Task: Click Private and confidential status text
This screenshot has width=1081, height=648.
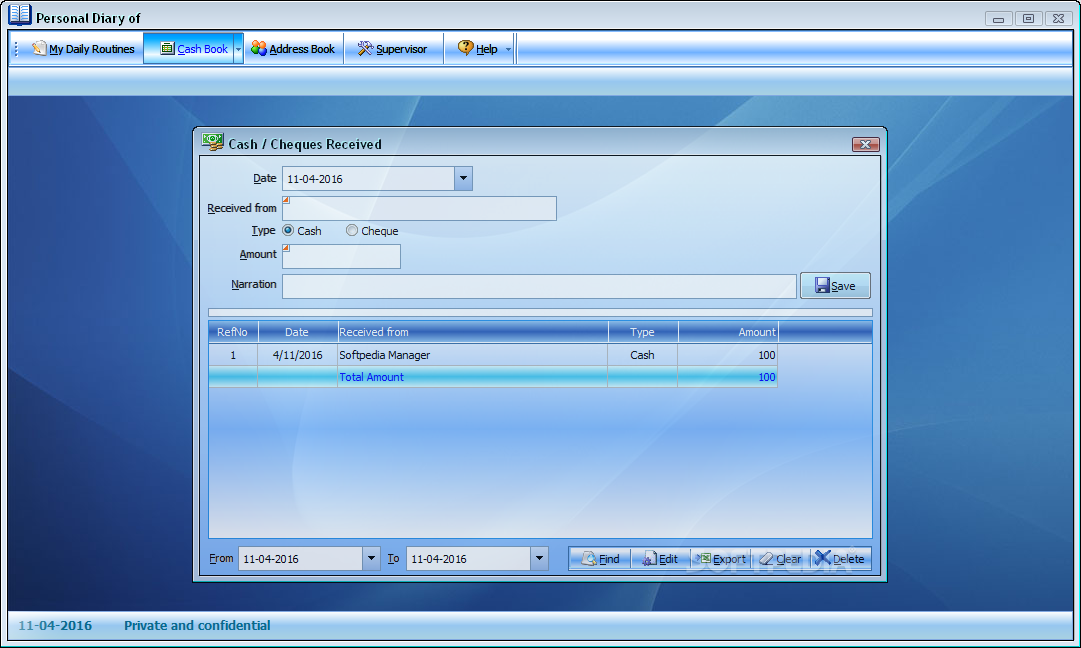Action: click(x=197, y=625)
